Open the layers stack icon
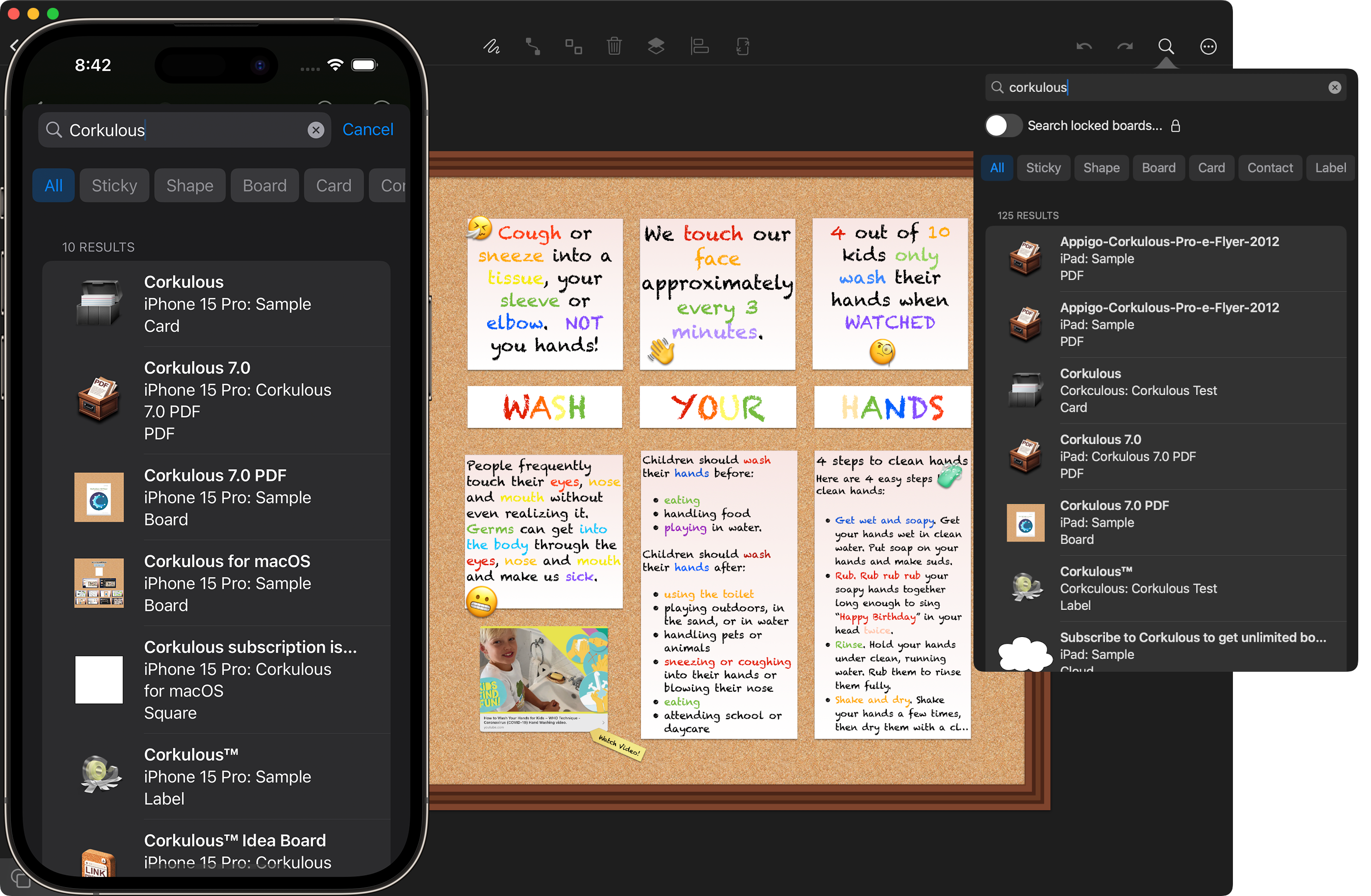This screenshot has width=1371, height=896. 656,46
